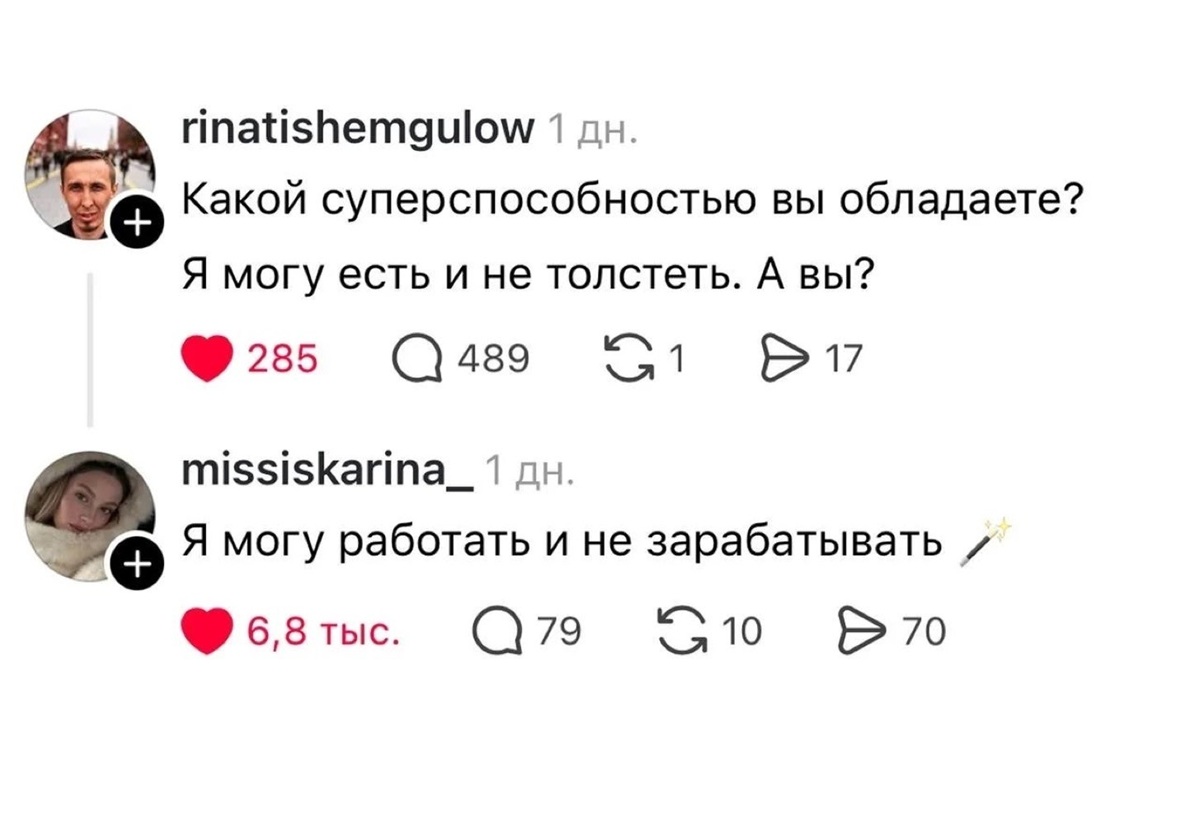Open reply text "Я могу работать и не зарабатывать"
The height and width of the screenshot is (824, 1200).
(561, 542)
